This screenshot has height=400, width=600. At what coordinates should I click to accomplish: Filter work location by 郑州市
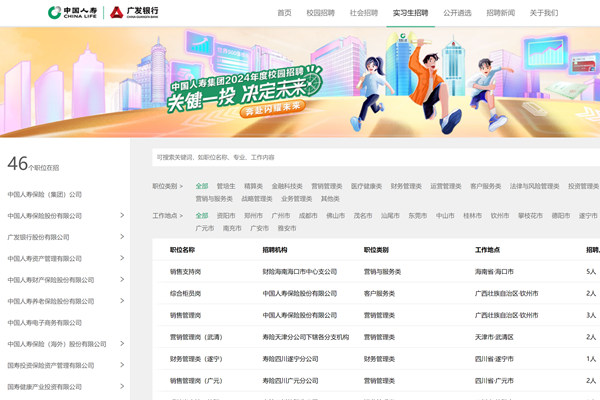[253, 216]
